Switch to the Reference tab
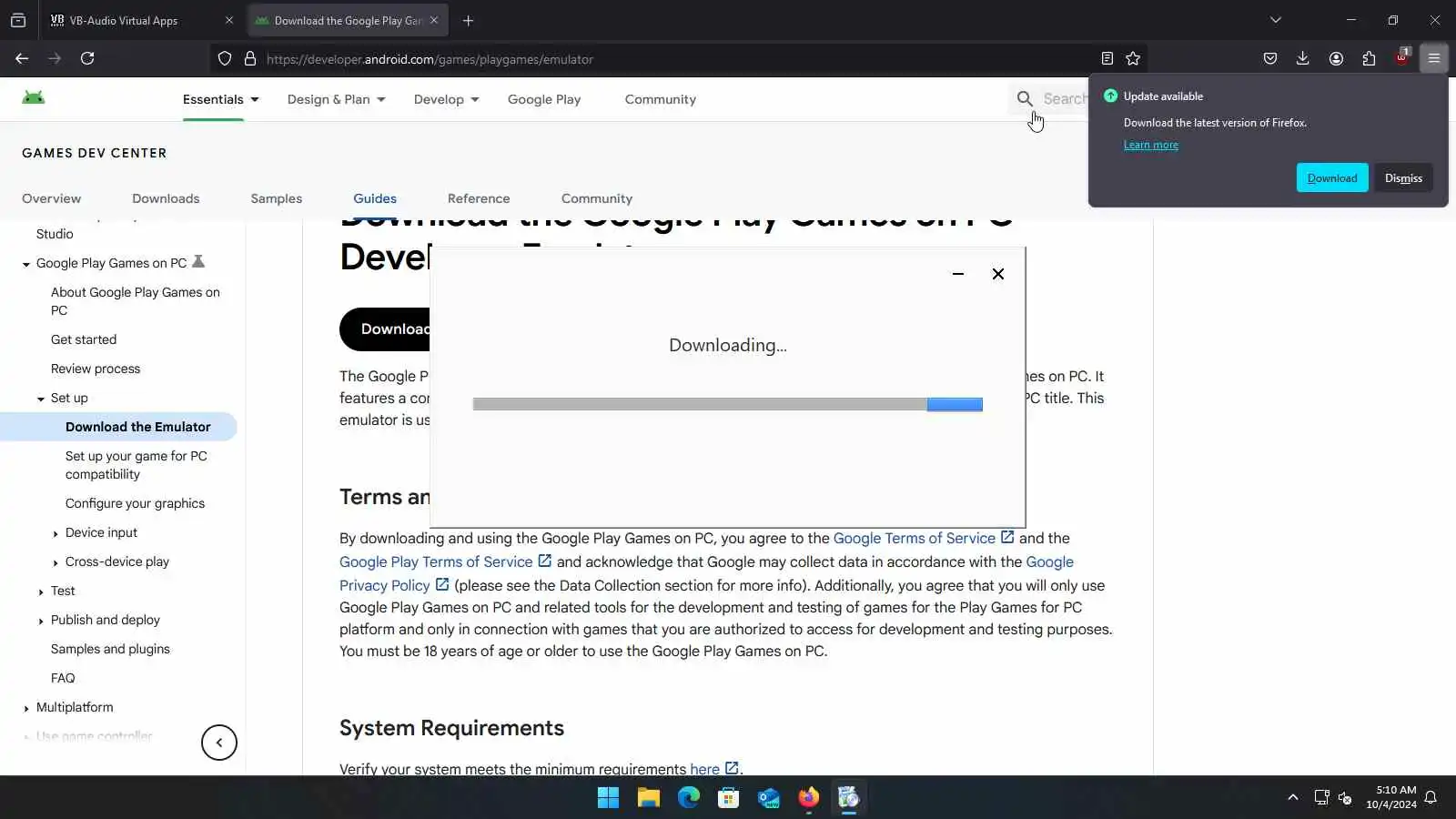Image resolution: width=1456 pixels, height=819 pixels. 479,198
